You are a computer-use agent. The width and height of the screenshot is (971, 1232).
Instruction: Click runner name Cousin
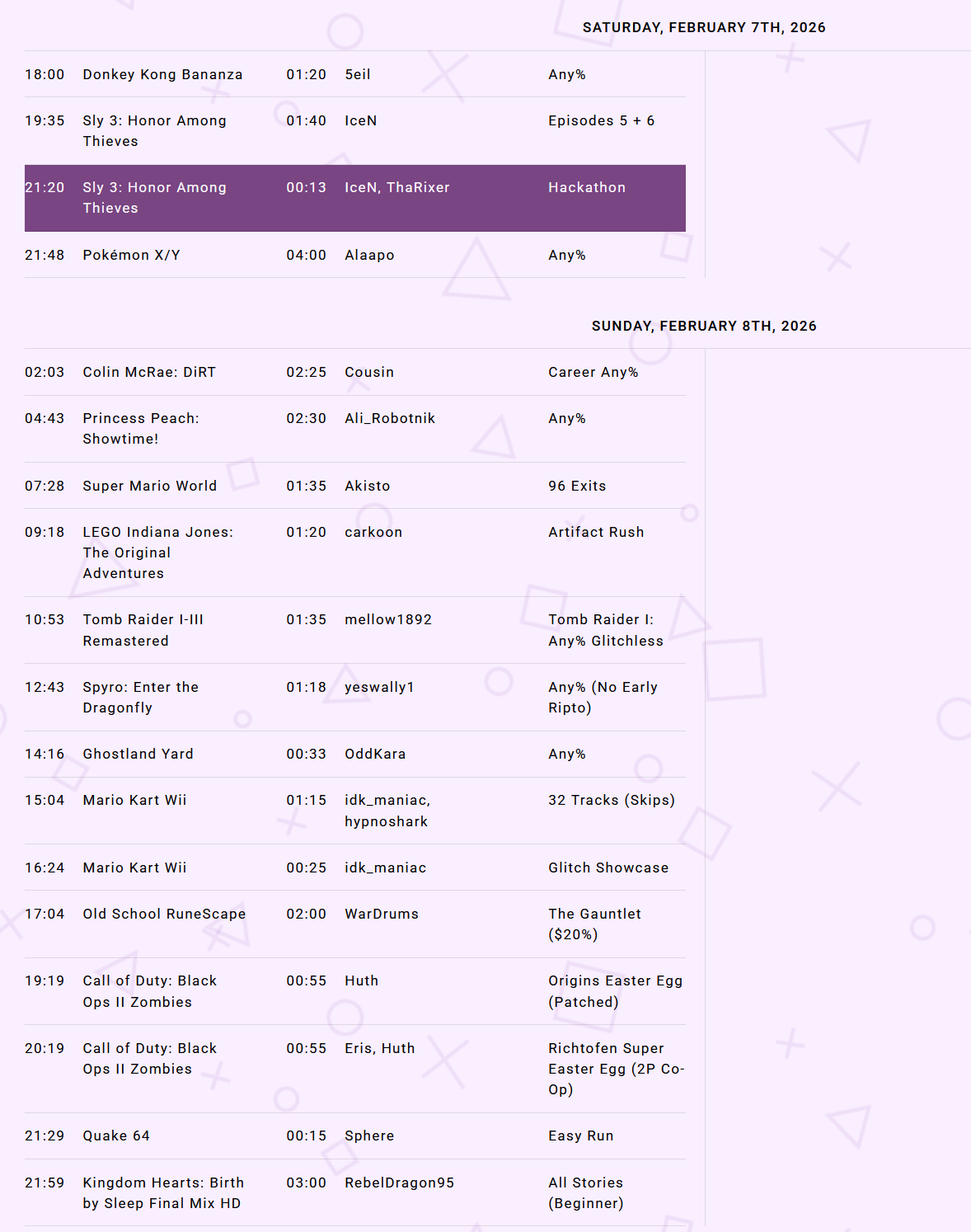point(369,372)
